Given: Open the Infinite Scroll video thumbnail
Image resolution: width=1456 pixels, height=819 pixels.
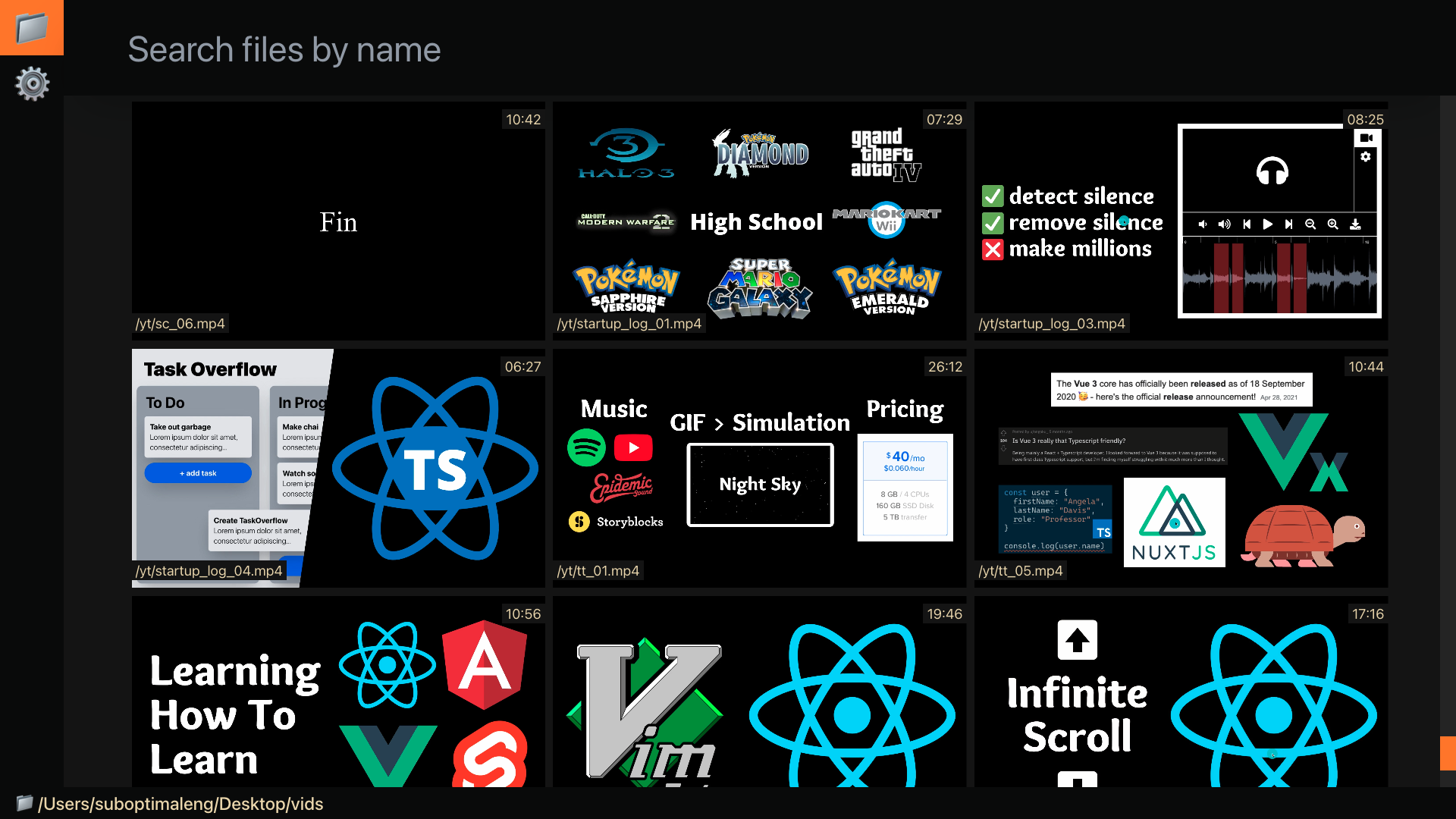Looking at the screenshot, I should click(1181, 692).
